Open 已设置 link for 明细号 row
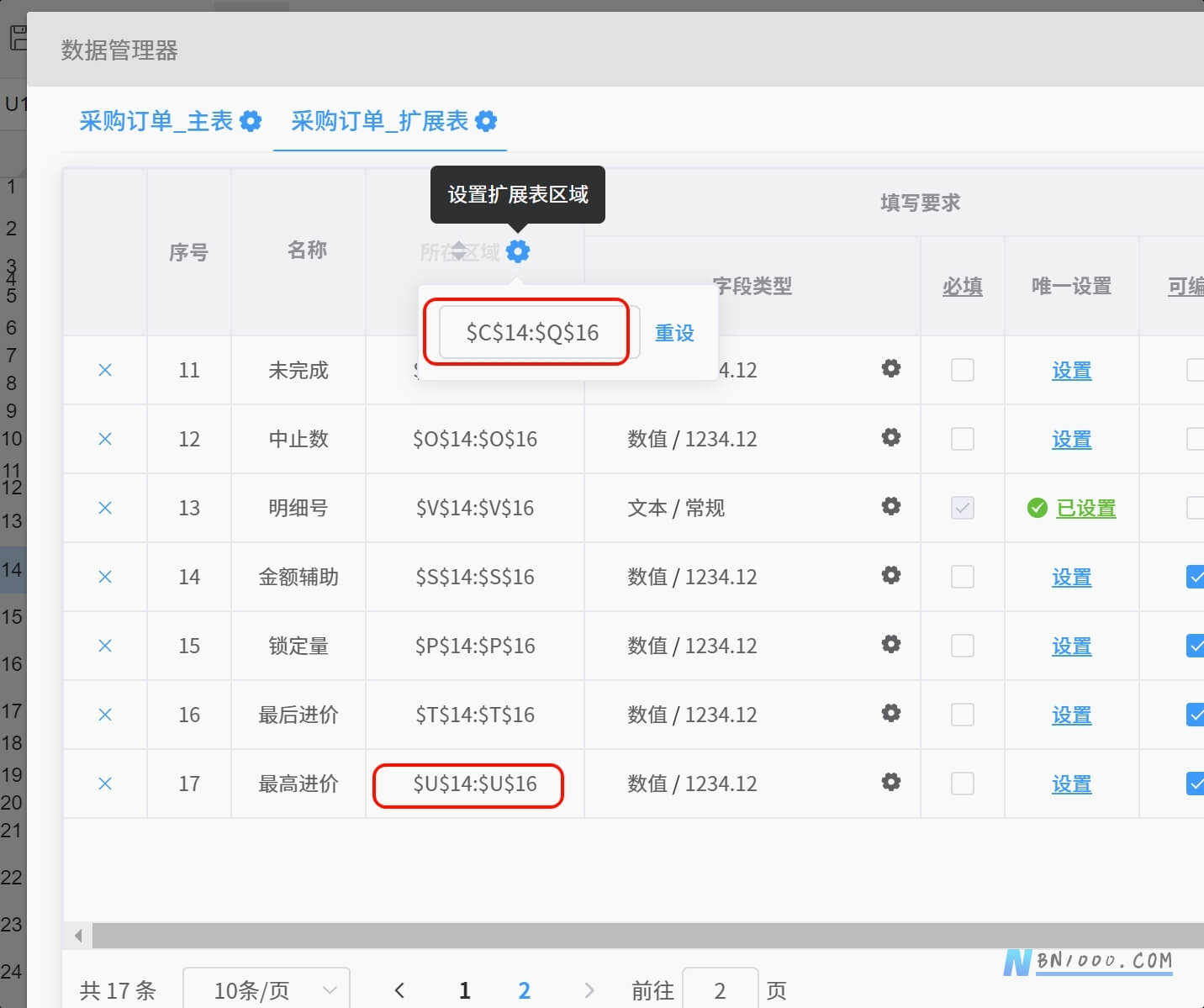The height and width of the screenshot is (1008, 1204). click(1085, 508)
